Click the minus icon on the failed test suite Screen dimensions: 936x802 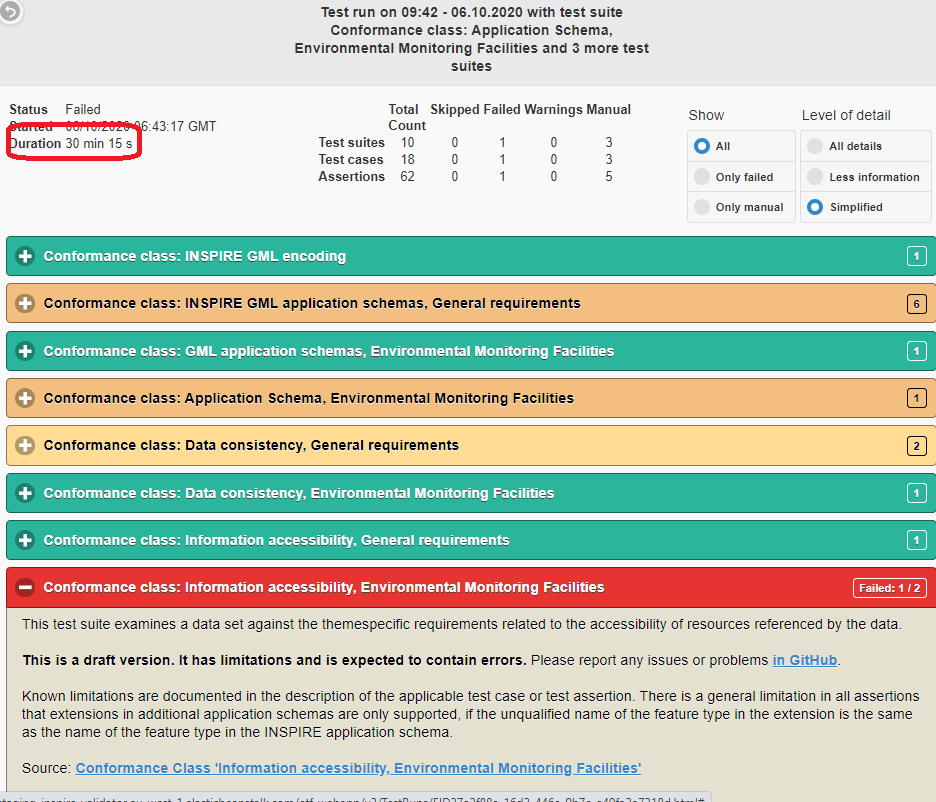pos(25,587)
